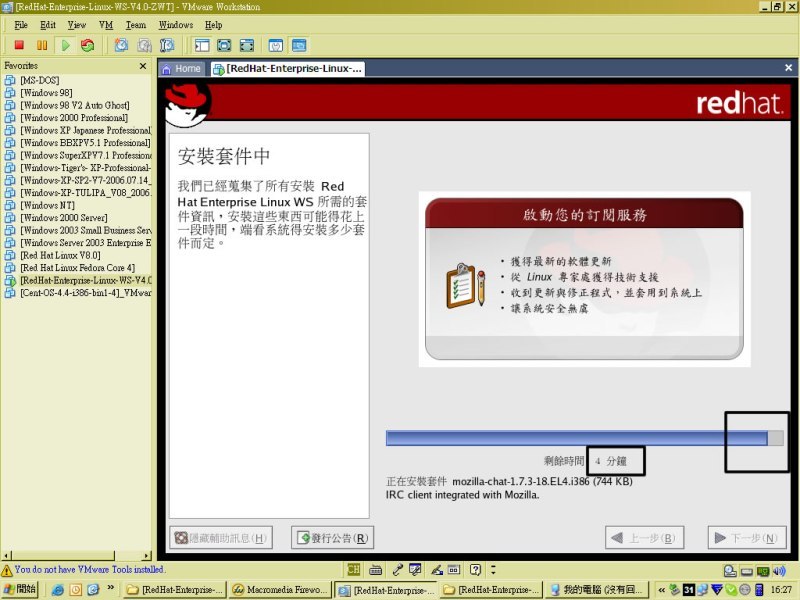Close the current VM tab
This screenshot has height=600, width=800.
788,68
